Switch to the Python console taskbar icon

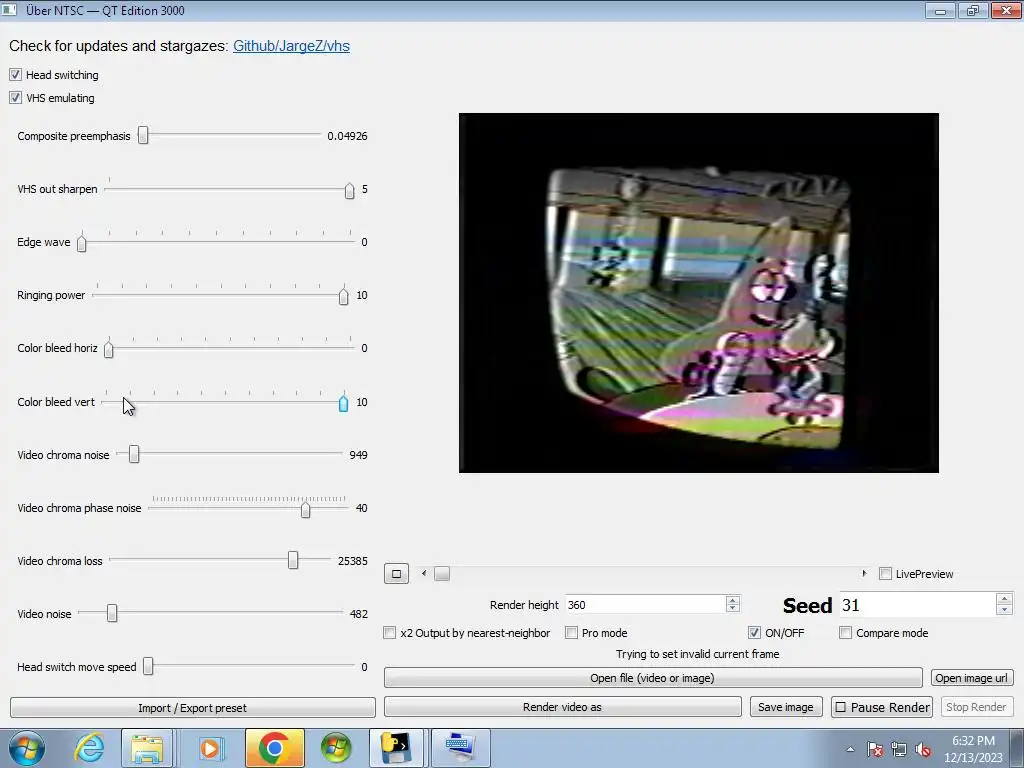pyautogui.click(x=396, y=748)
